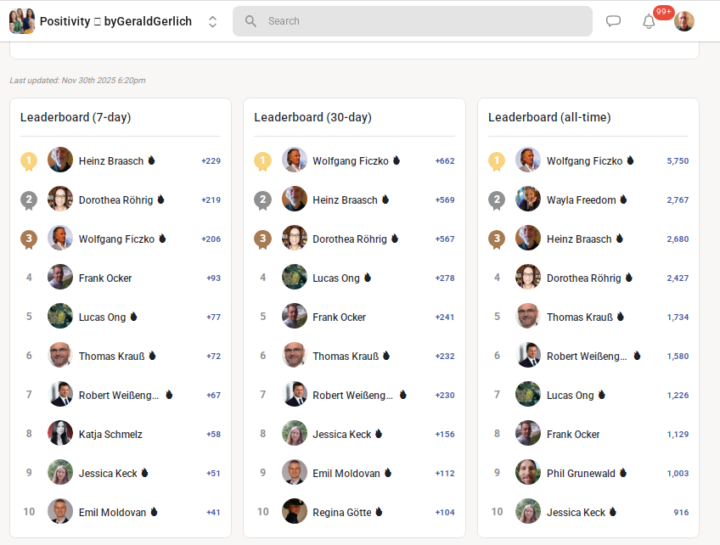Click fire icon beside Wolfgang Ficzko, 30-day
This screenshot has height=545, width=720.
396,160
